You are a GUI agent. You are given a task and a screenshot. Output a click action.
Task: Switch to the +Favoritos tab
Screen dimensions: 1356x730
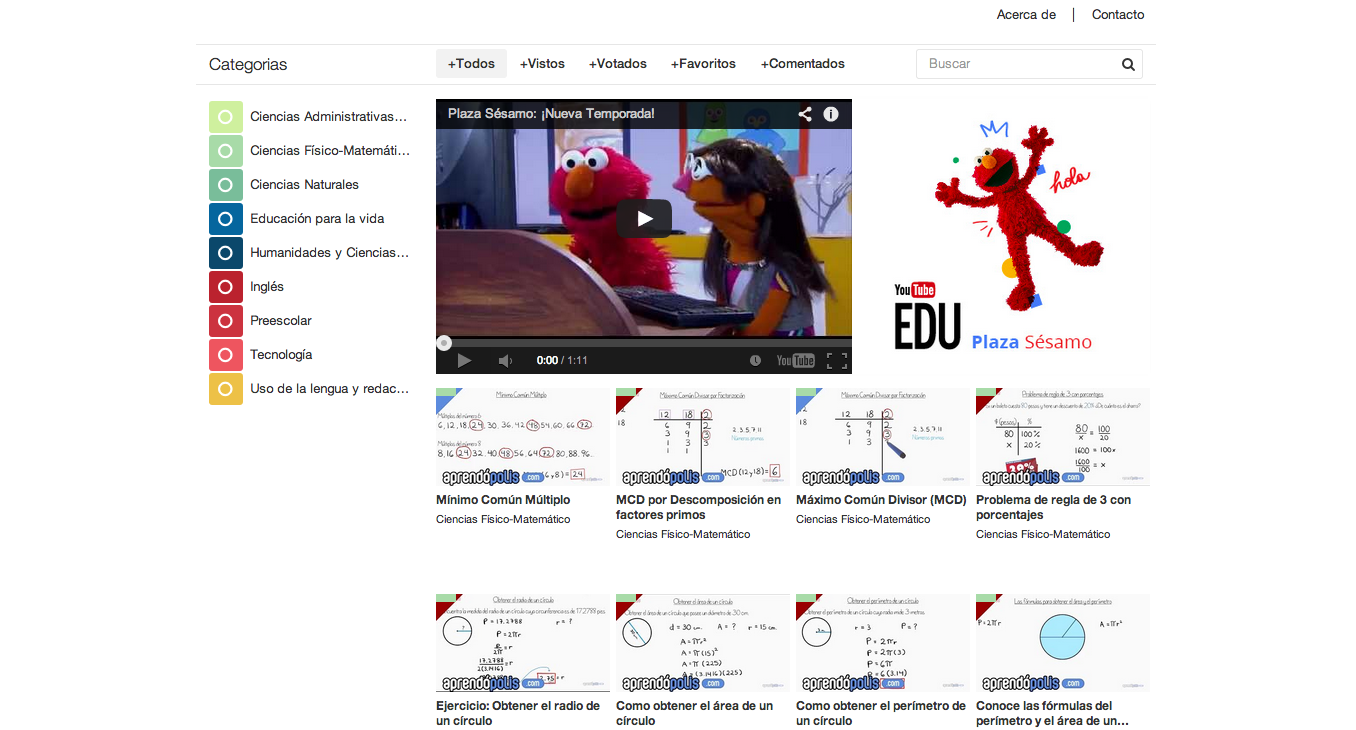(703, 64)
